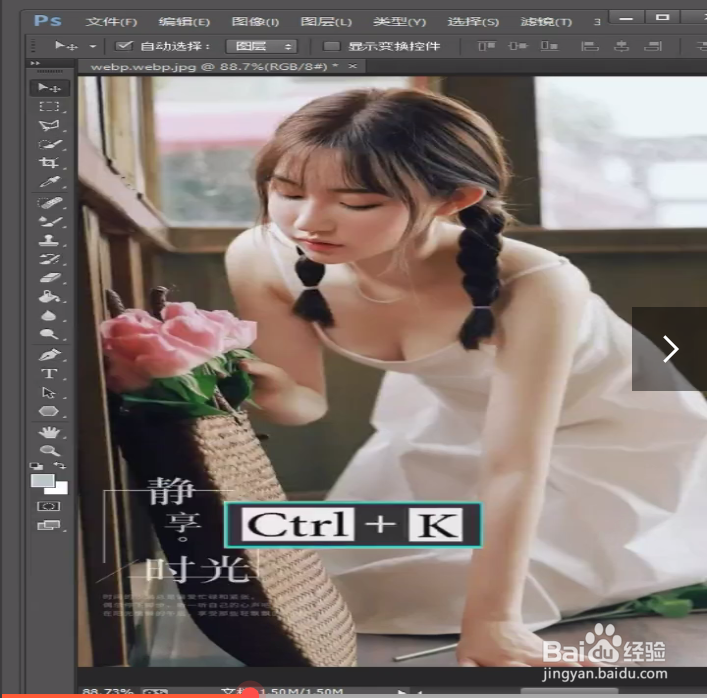Open the 文件(F) menu
Screen dimensions: 707x698
[111, 22]
